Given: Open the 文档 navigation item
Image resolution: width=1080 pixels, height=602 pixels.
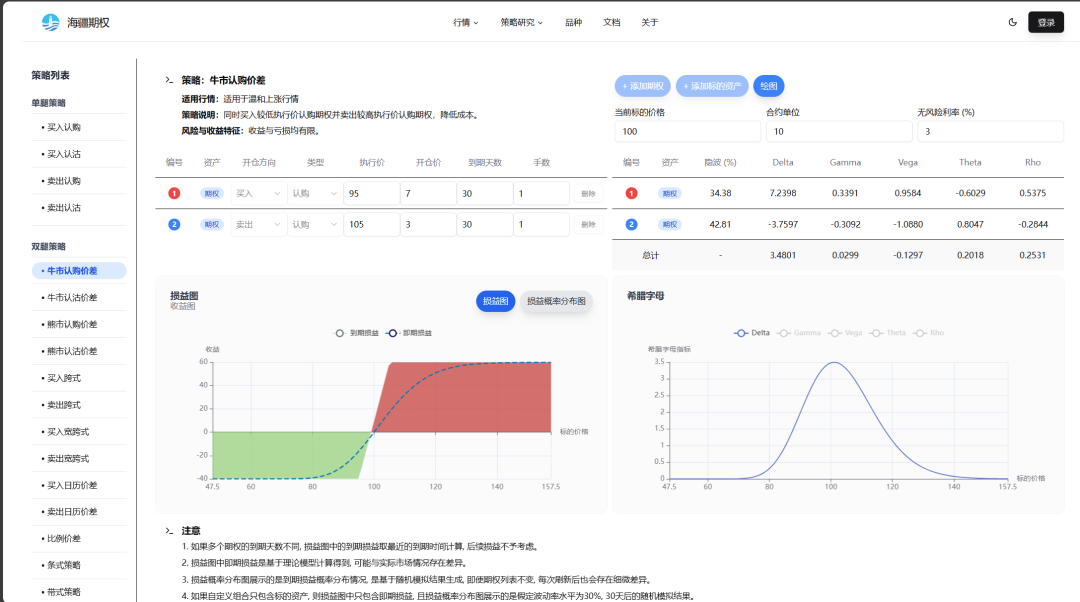Looking at the screenshot, I should click(x=611, y=22).
